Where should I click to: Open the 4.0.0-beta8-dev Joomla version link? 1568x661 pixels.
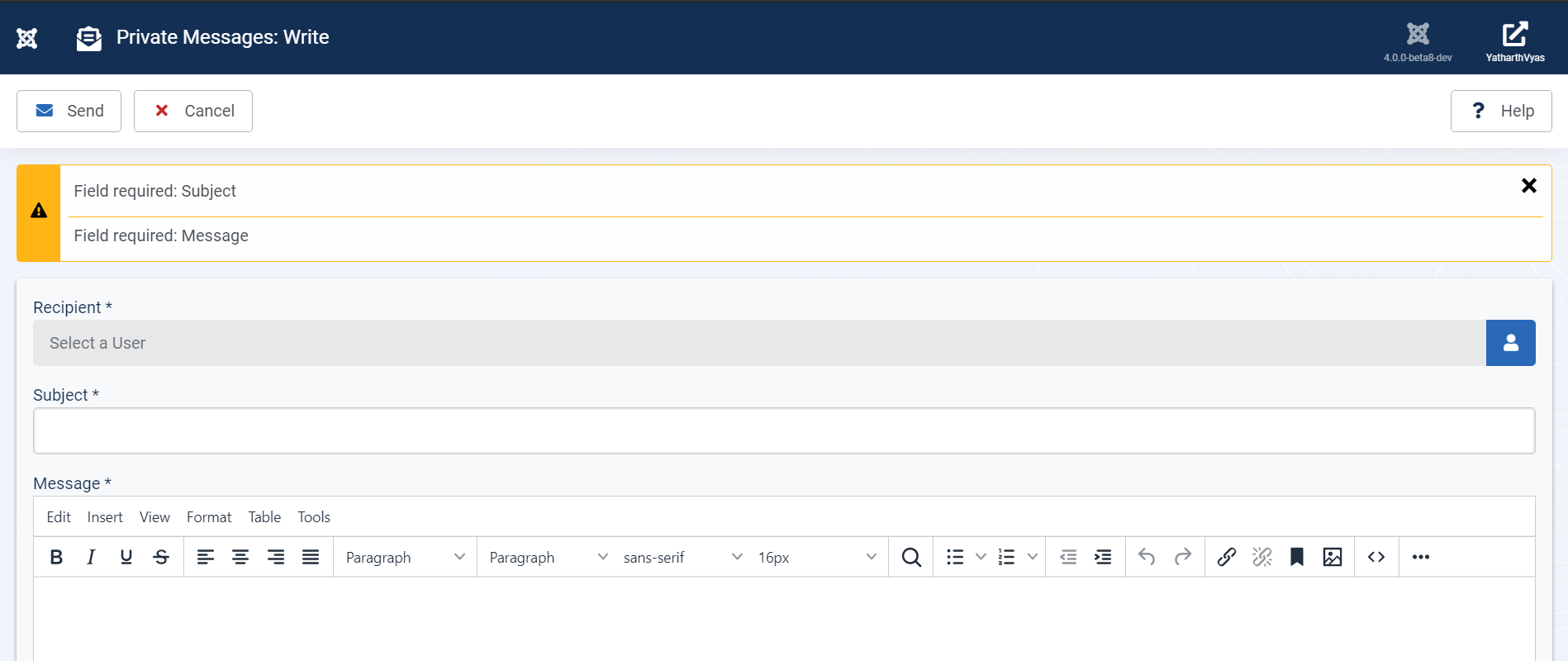pos(1418,41)
